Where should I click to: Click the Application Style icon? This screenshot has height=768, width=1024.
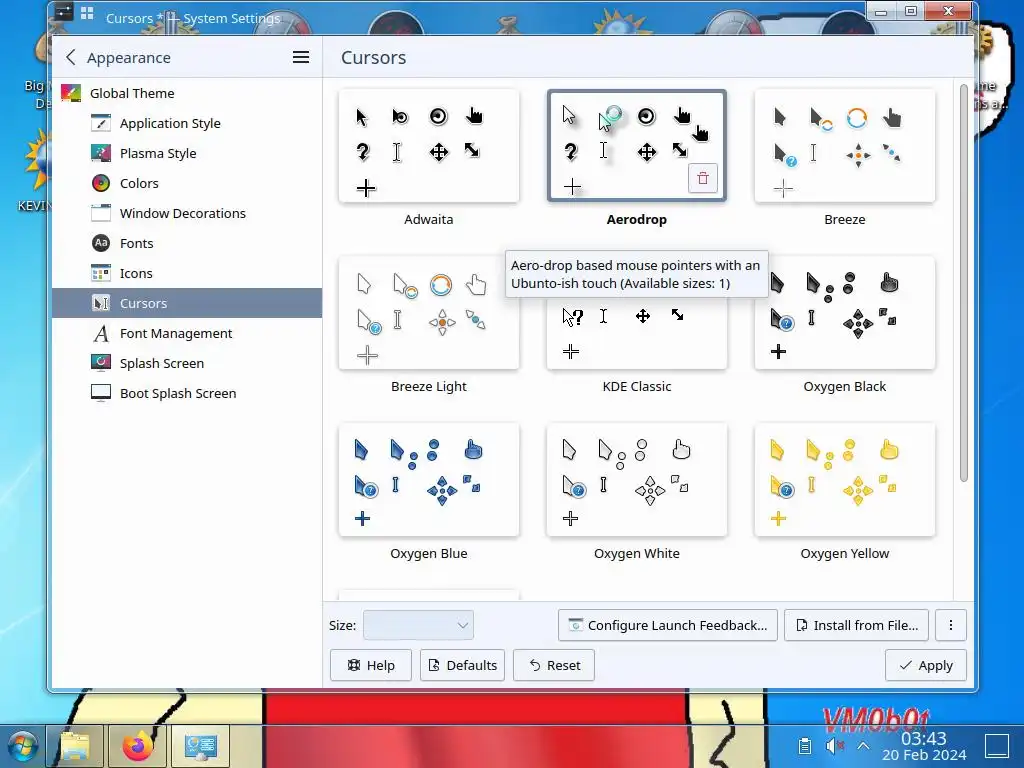101,123
